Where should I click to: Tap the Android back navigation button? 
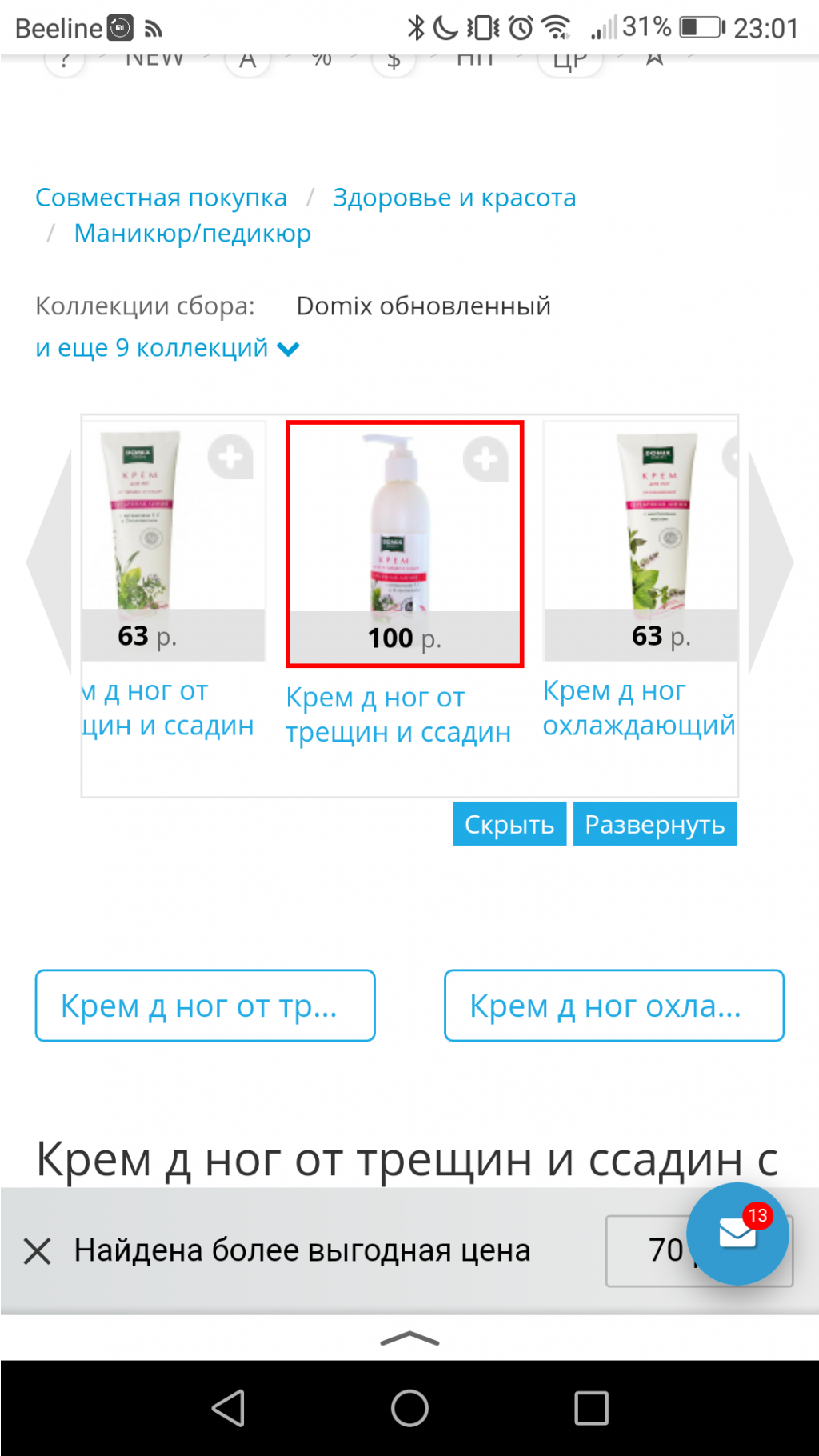(x=228, y=1408)
